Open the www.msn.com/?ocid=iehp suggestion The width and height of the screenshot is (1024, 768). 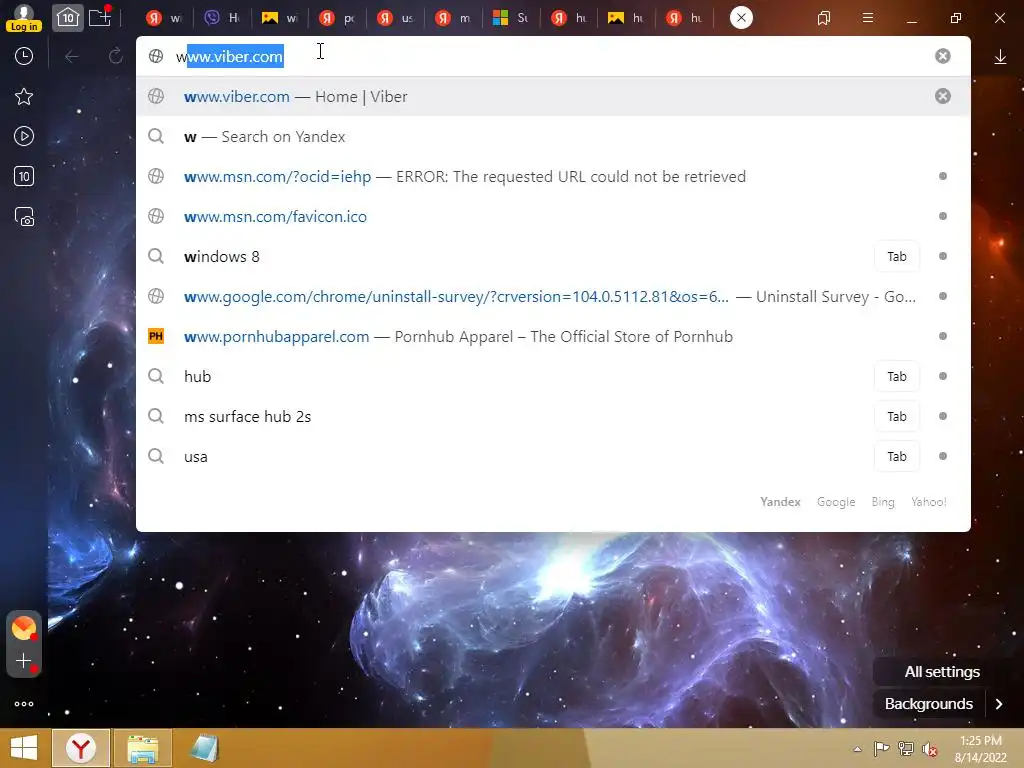(552, 176)
